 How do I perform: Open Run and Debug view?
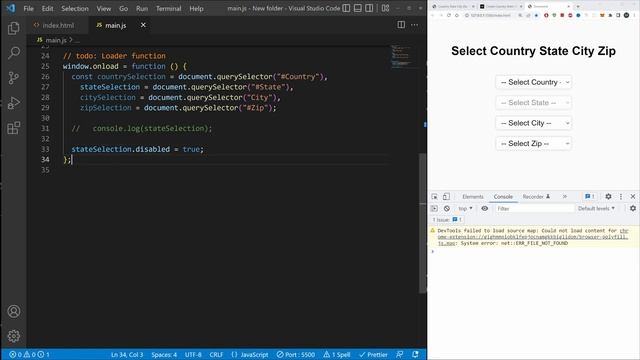[13, 103]
